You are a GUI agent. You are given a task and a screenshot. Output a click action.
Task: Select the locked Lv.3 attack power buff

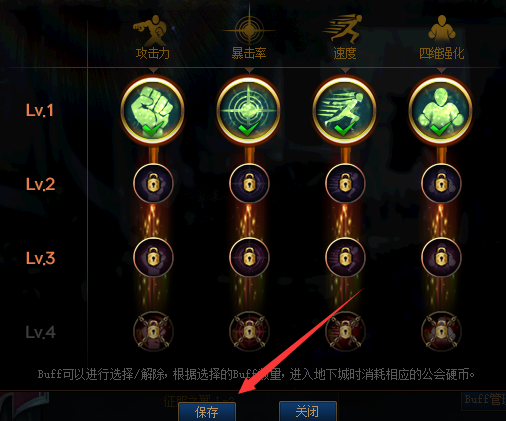pyautogui.click(x=153, y=257)
